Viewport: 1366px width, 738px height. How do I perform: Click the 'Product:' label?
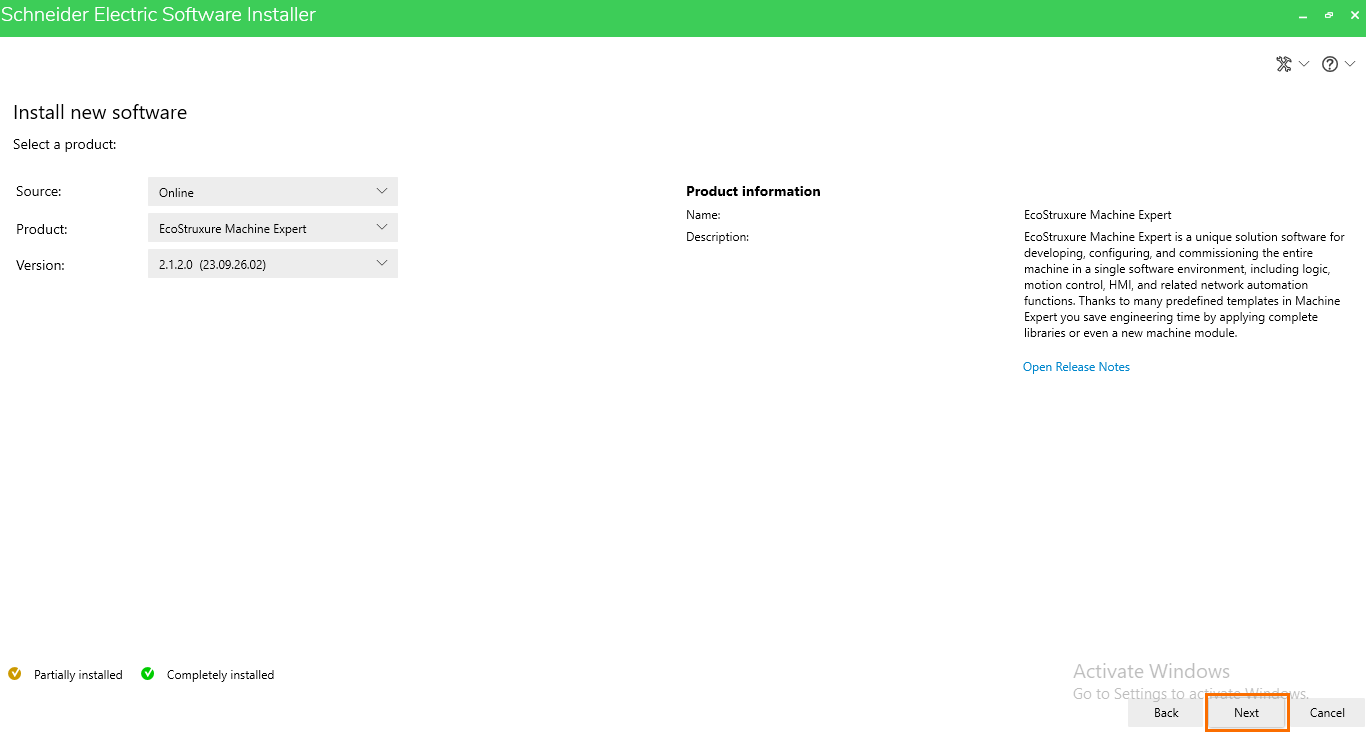tap(42, 229)
